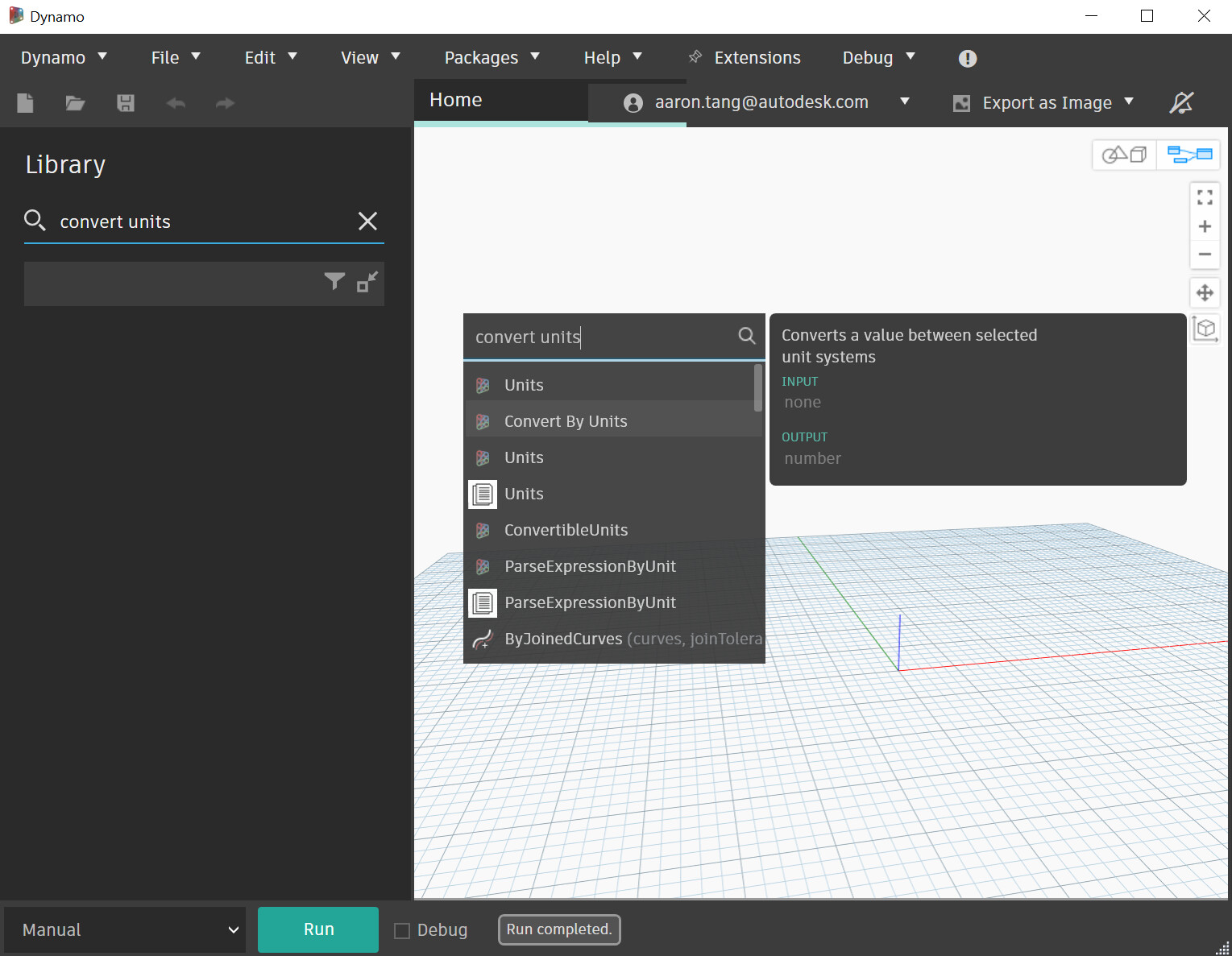Click the Open folder icon
Screen dimensions: 1232x956
point(75,103)
